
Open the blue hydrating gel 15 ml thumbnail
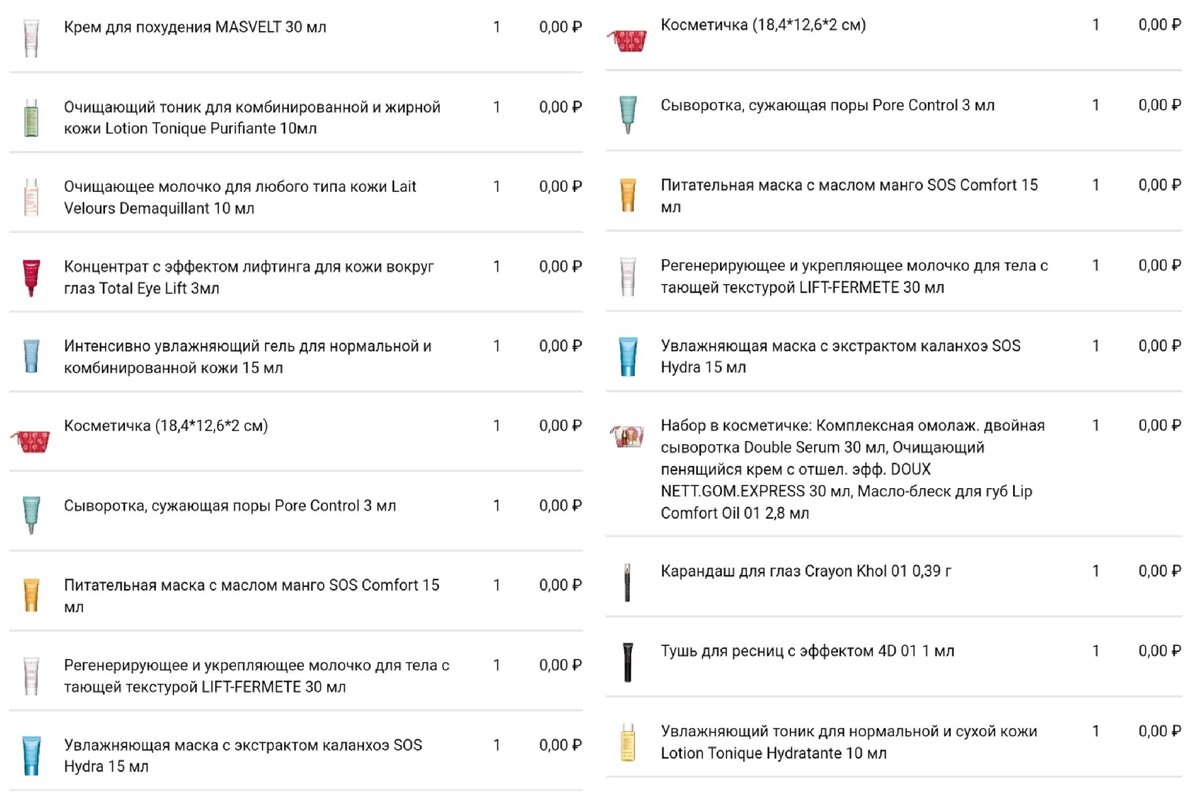tap(30, 357)
